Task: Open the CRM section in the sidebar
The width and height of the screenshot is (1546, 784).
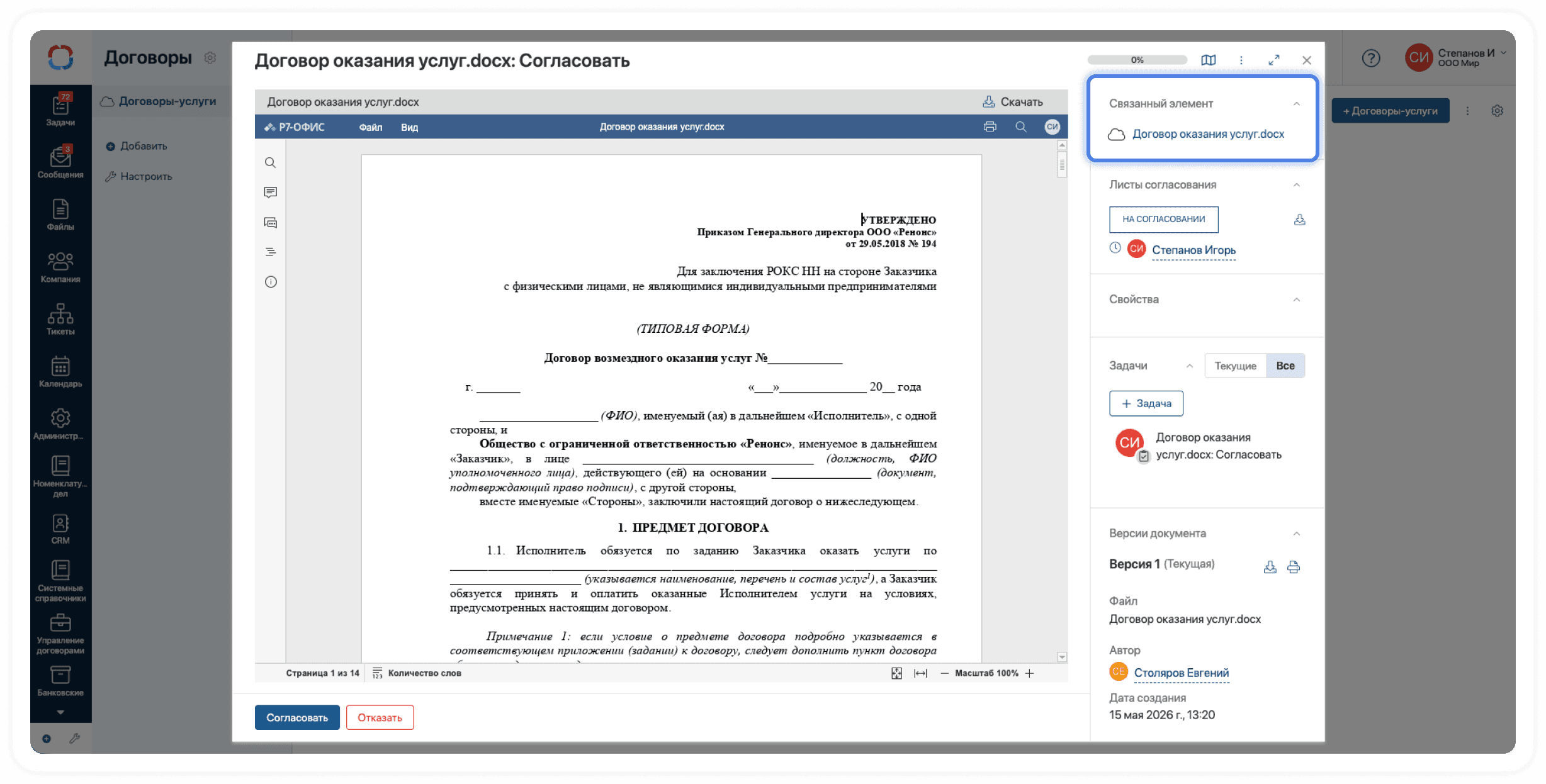Action: (60, 529)
